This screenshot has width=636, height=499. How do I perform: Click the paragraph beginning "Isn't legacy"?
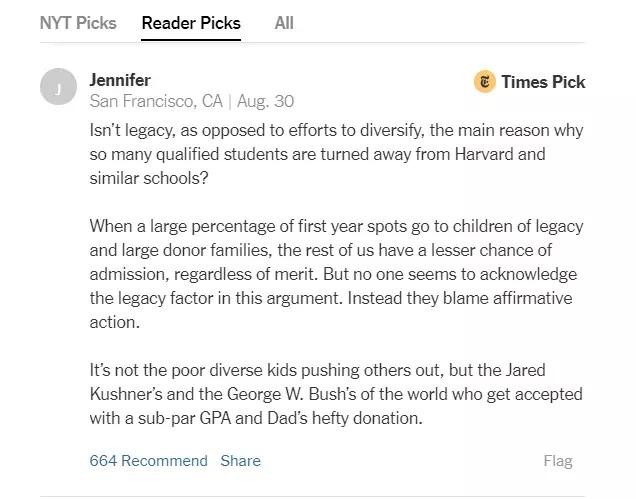click(x=336, y=154)
